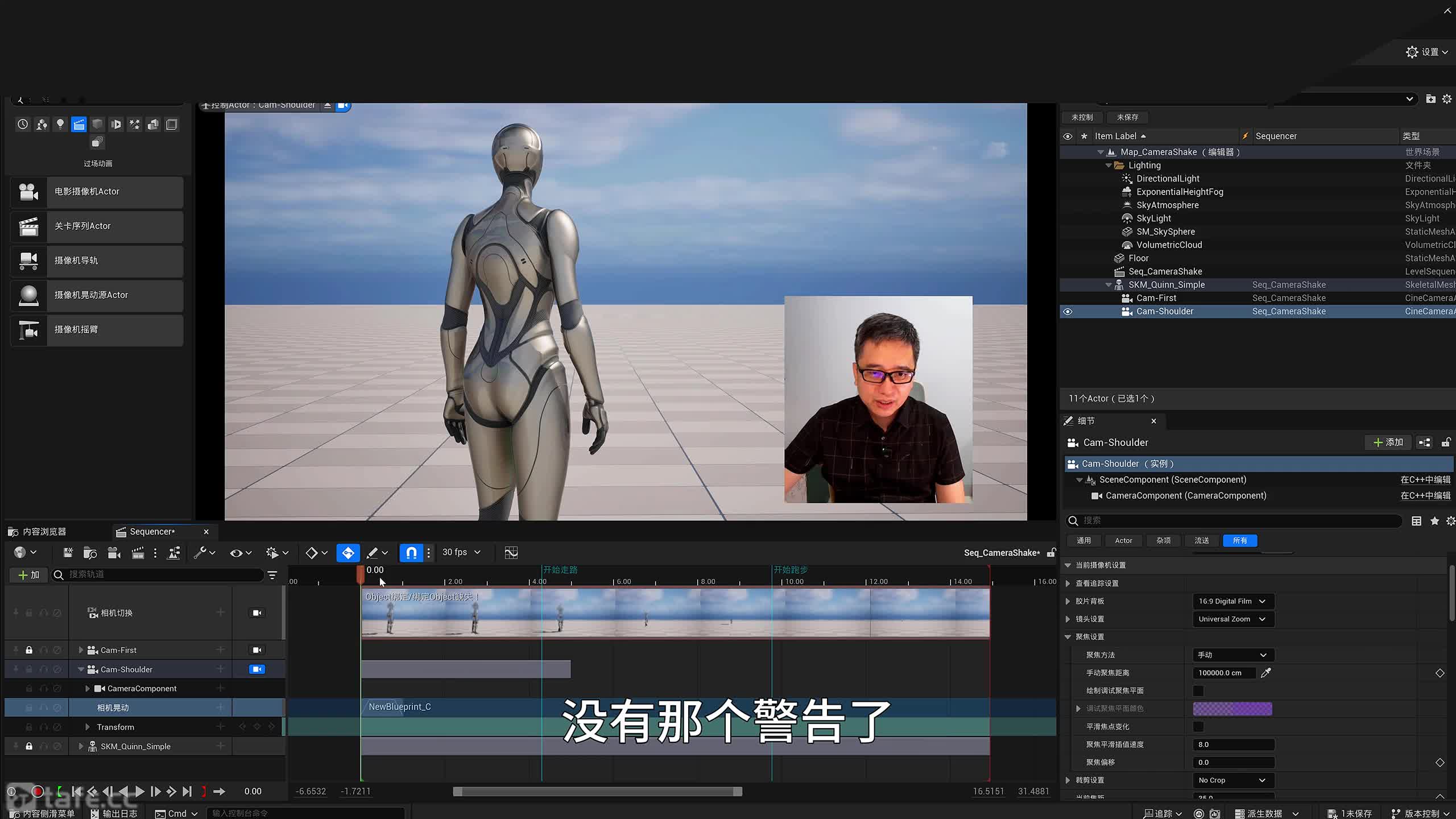
Task: Click camera lock icon on Cam-Shoulder track
Action: pos(257,669)
